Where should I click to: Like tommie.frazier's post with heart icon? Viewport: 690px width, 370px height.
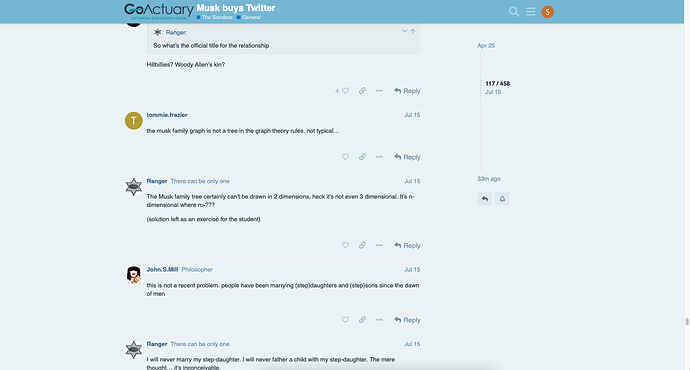[345, 157]
